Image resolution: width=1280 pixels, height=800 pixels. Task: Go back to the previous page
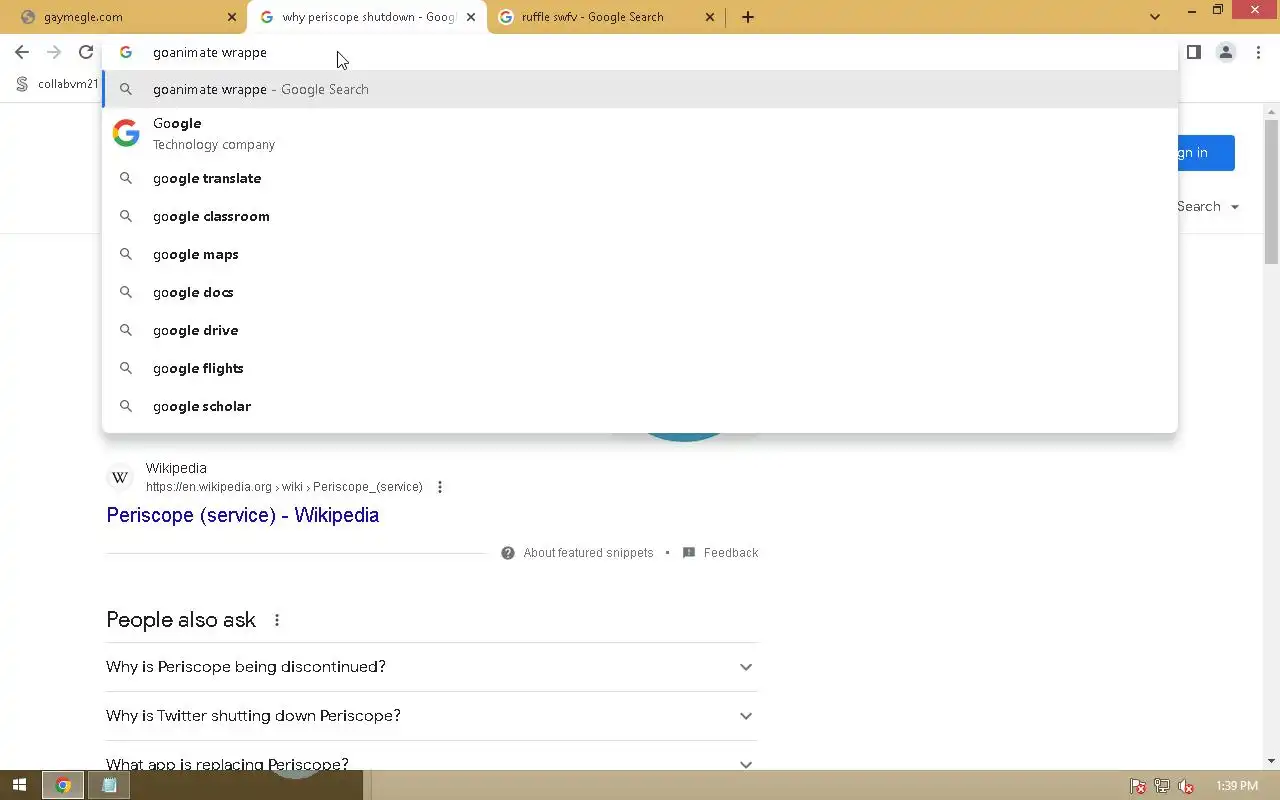click(22, 52)
